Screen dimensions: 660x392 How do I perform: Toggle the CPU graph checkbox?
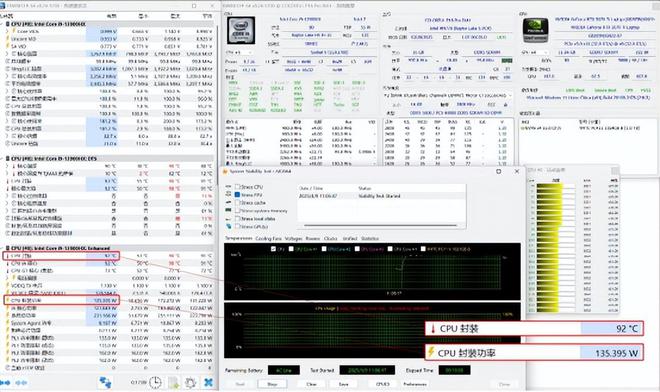click(x=274, y=249)
